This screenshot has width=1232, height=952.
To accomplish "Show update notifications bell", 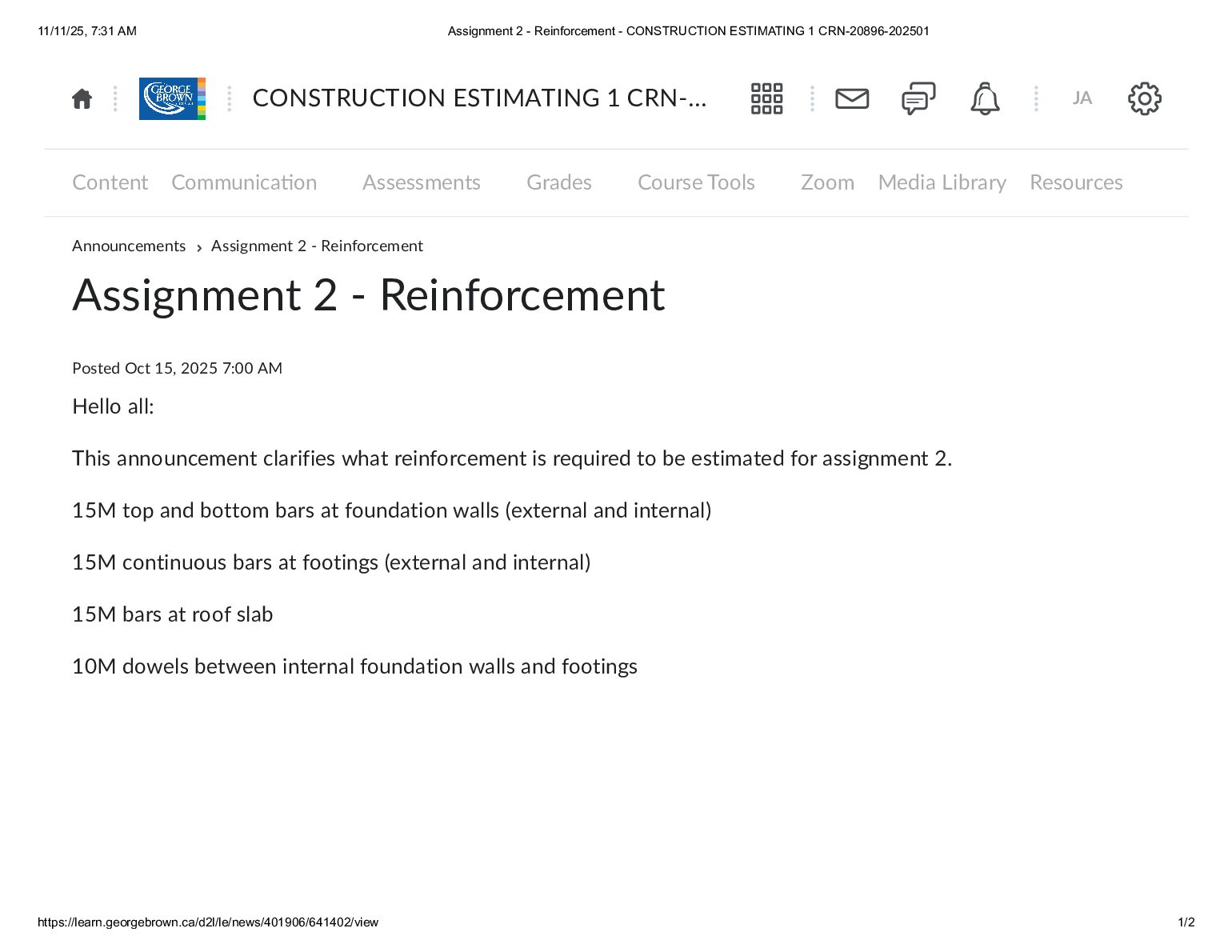I will click(985, 98).
